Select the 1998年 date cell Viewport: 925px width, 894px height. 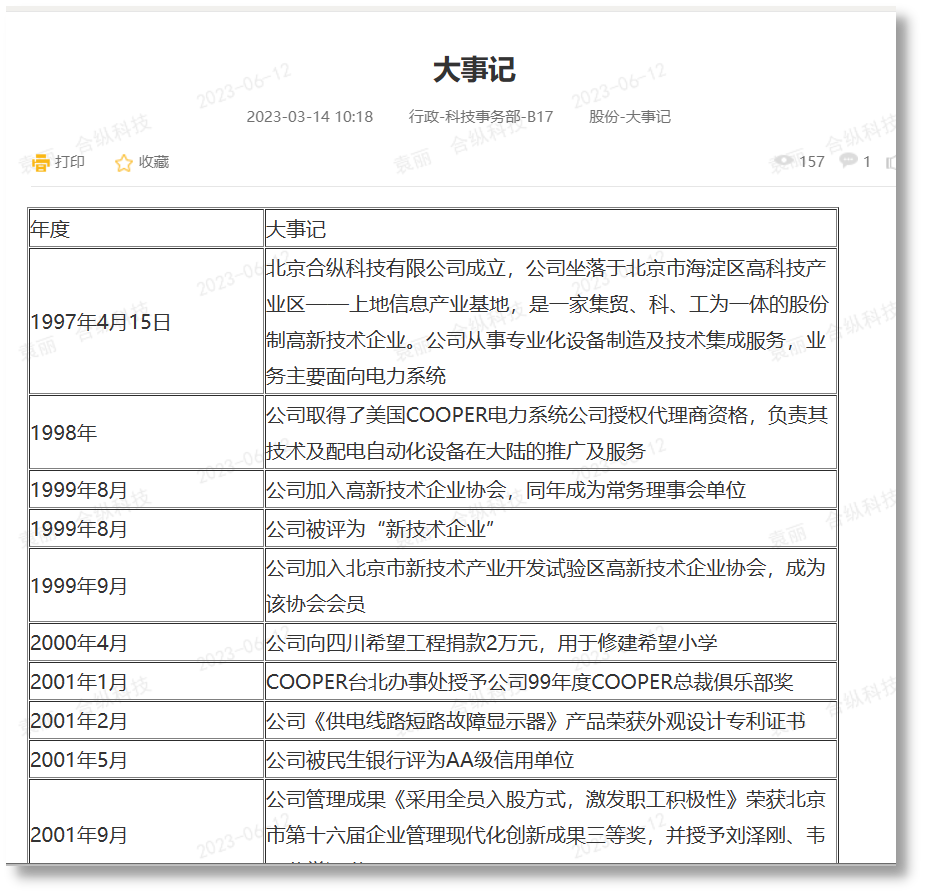click(146, 433)
